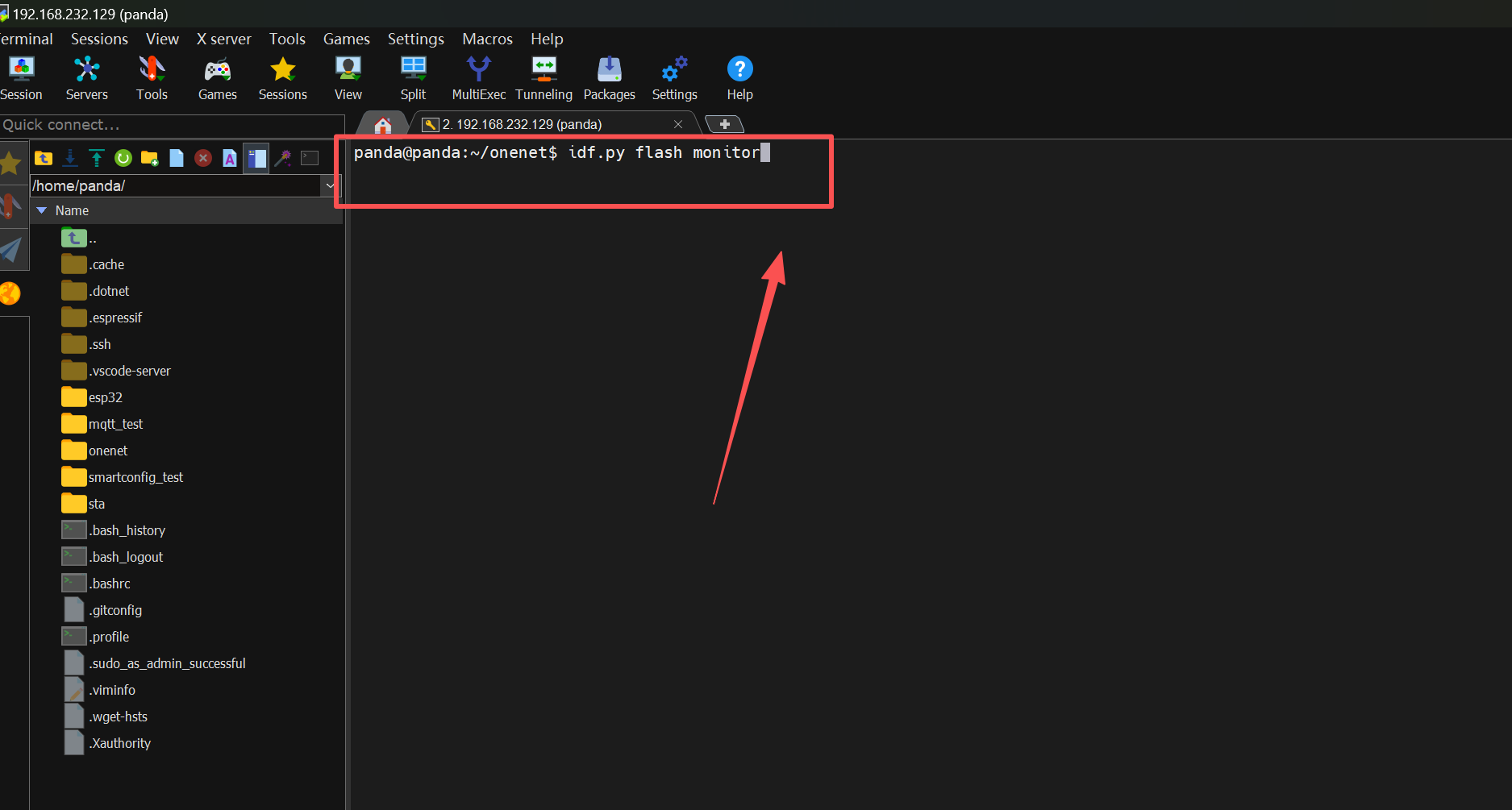Click the Help question mark icon
This screenshot has width=1512, height=810.
click(x=739, y=78)
